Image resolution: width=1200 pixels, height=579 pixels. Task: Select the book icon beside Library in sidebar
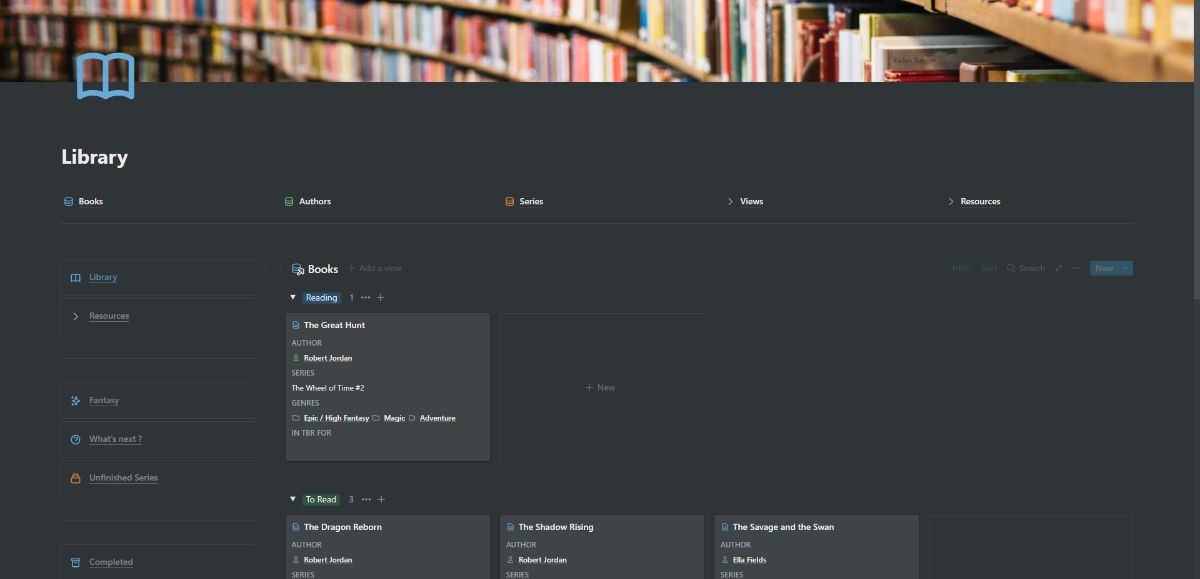pyautogui.click(x=76, y=277)
